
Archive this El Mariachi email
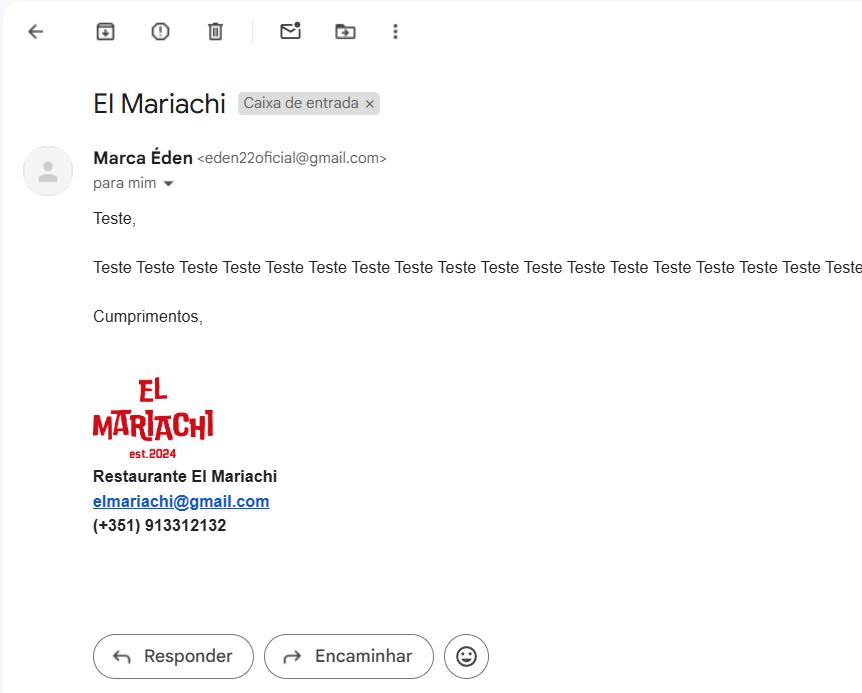click(105, 31)
